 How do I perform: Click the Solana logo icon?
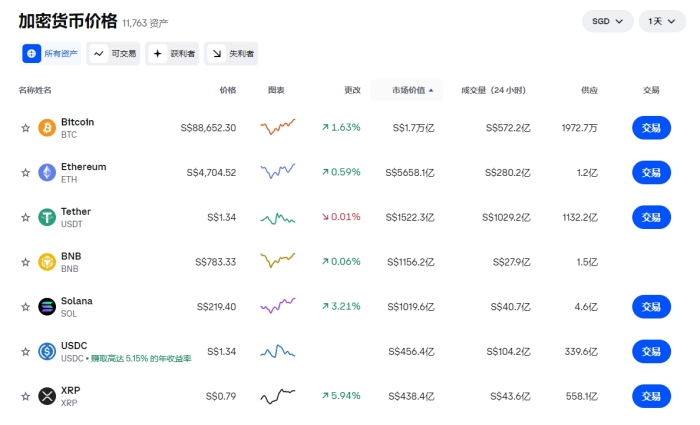click(x=47, y=307)
